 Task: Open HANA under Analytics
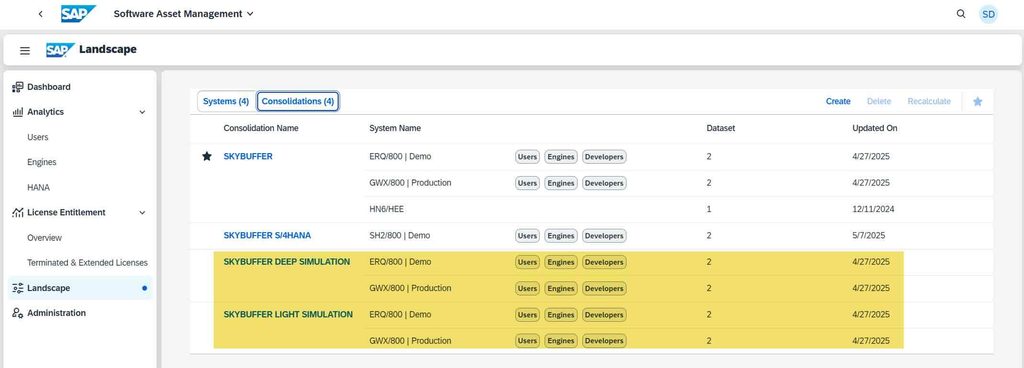pyautogui.click(x=39, y=188)
